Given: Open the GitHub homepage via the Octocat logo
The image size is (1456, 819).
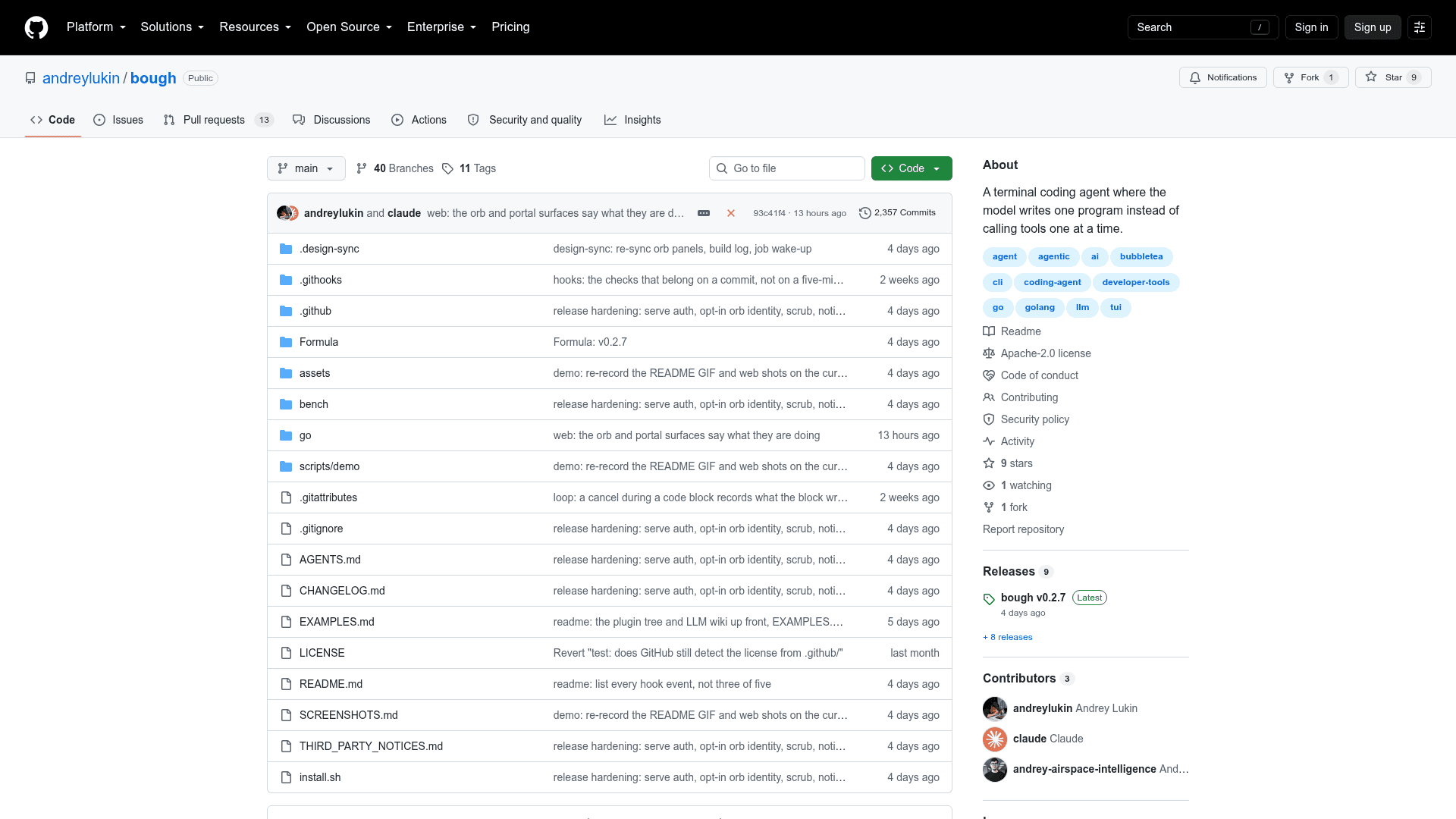Looking at the screenshot, I should (x=36, y=27).
